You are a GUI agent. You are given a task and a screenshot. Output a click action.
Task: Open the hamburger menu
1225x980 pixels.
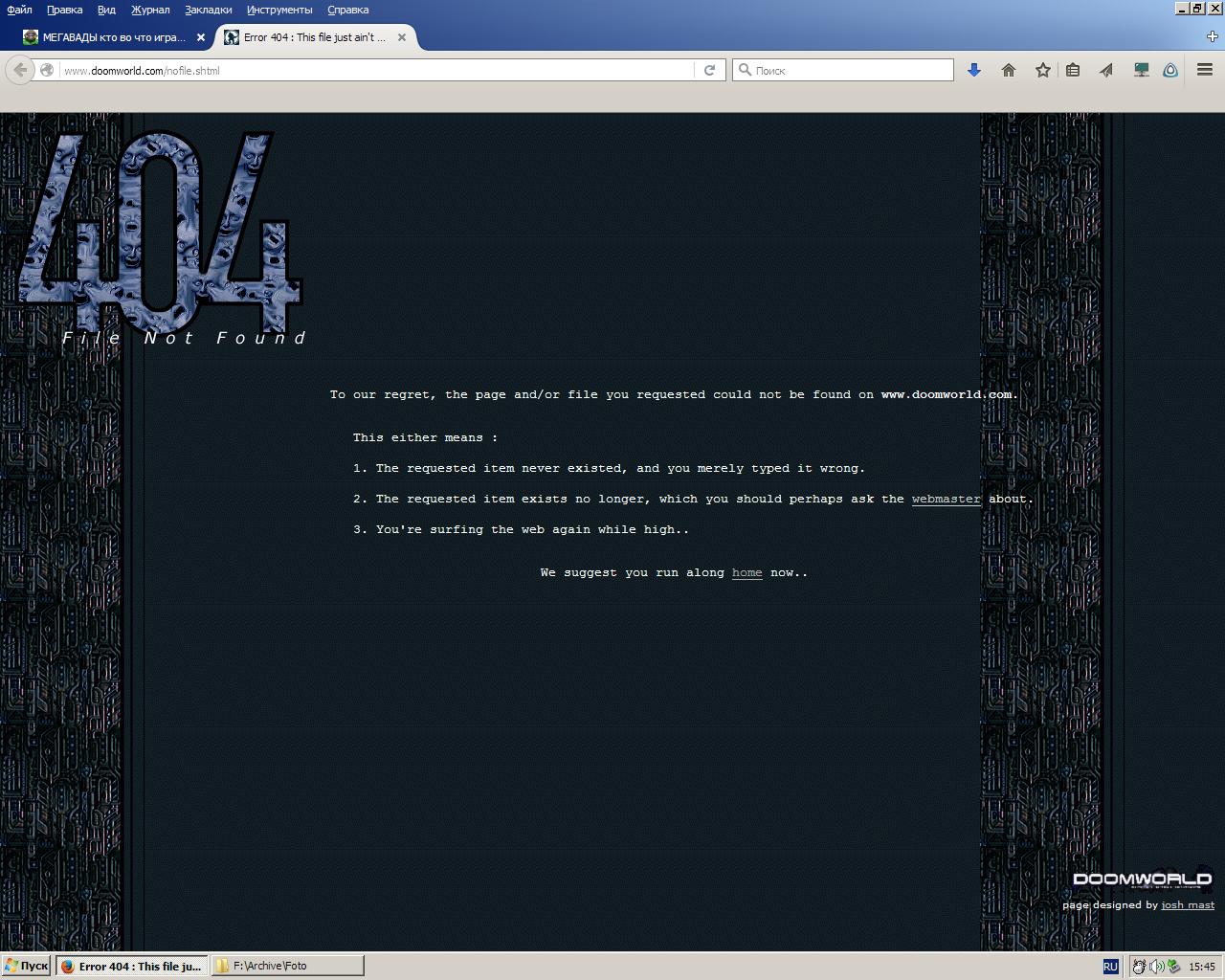click(x=1205, y=70)
